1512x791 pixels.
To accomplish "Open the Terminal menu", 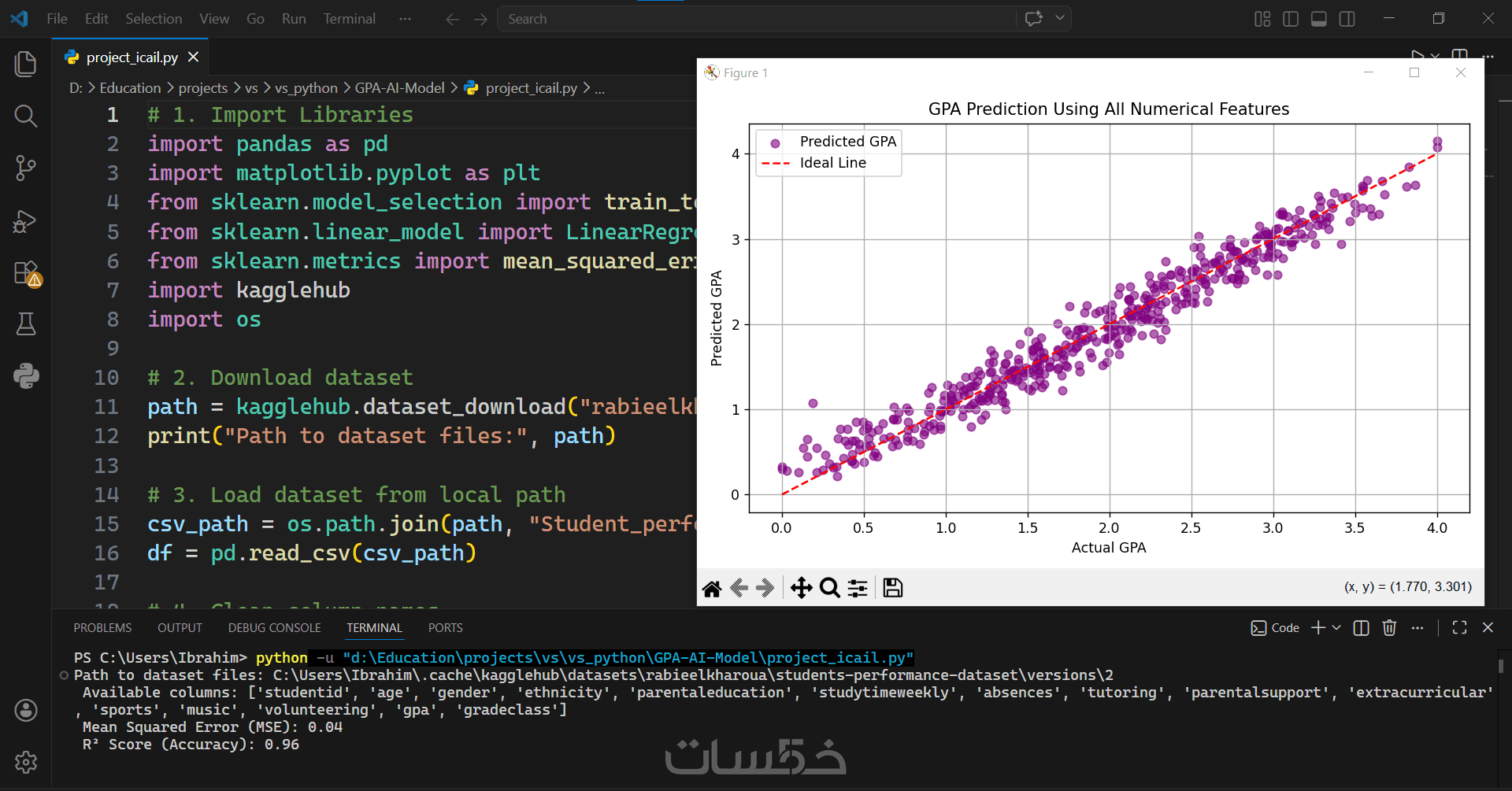I will coord(349,19).
